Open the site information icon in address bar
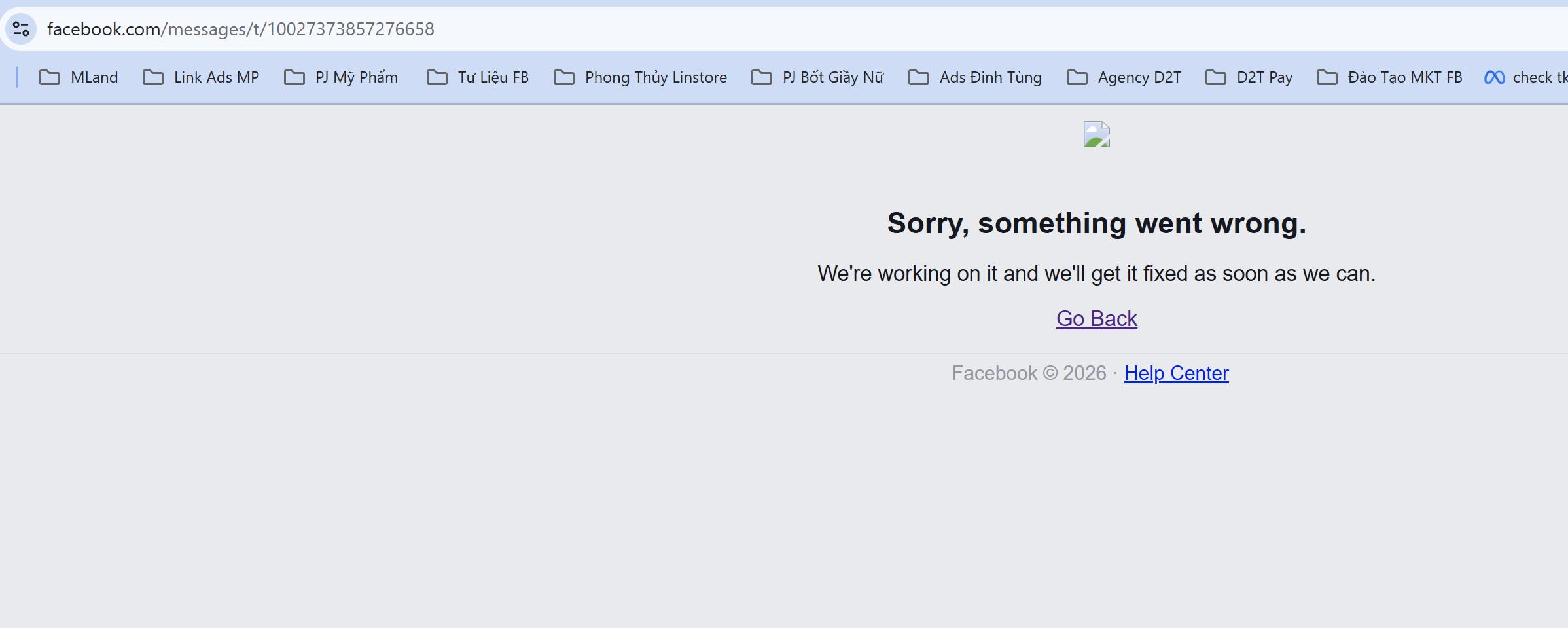The height and width of the screenshot is (628, 1568). tap(21, 29)
